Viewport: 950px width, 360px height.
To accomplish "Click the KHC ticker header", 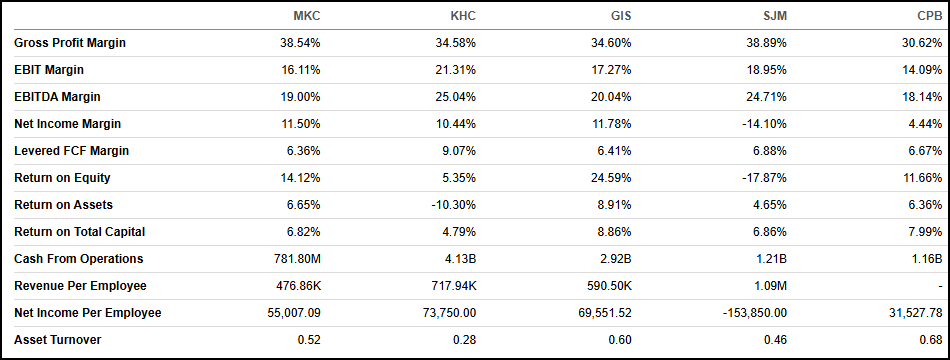I will (463, 16).
